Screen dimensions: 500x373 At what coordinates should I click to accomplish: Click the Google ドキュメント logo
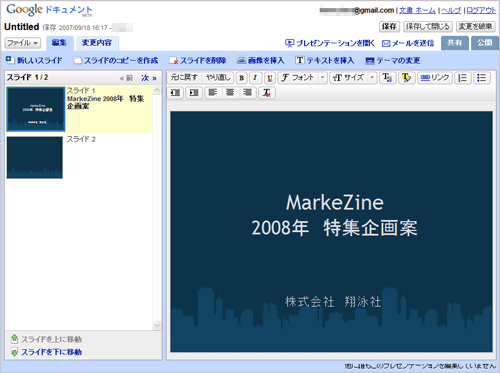49,10
